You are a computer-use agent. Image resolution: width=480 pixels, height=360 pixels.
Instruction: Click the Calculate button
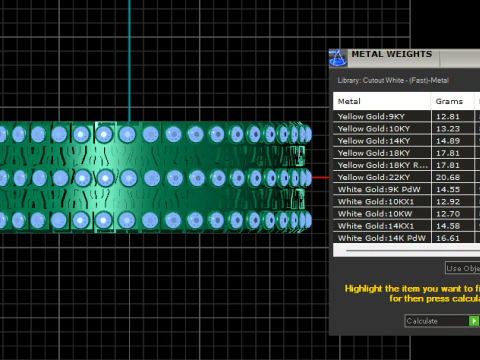(442, 321)
